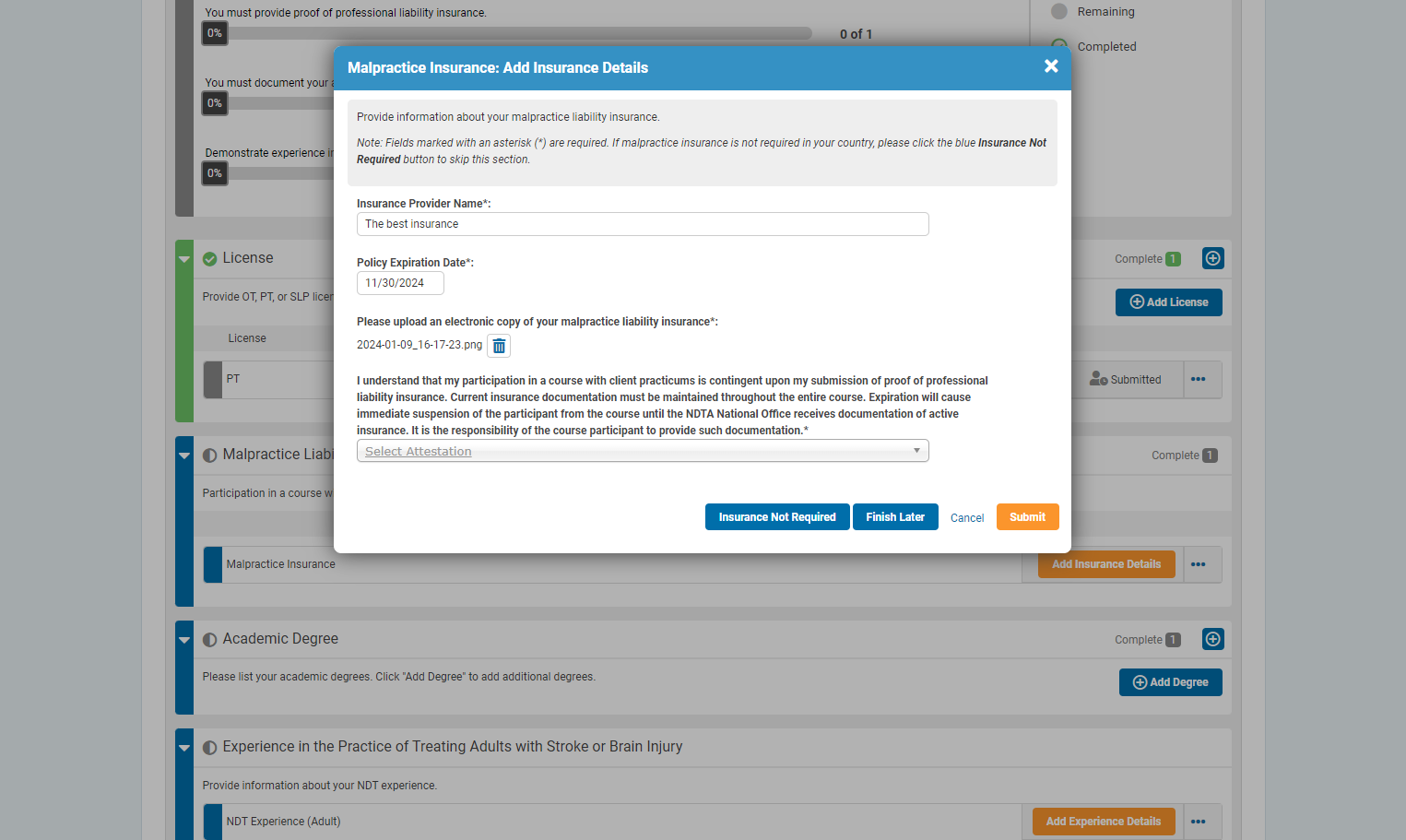The width and height of the screenshot is (1406, 840).
Task: Open more options for NDT Experience row
Action: 1199,822
